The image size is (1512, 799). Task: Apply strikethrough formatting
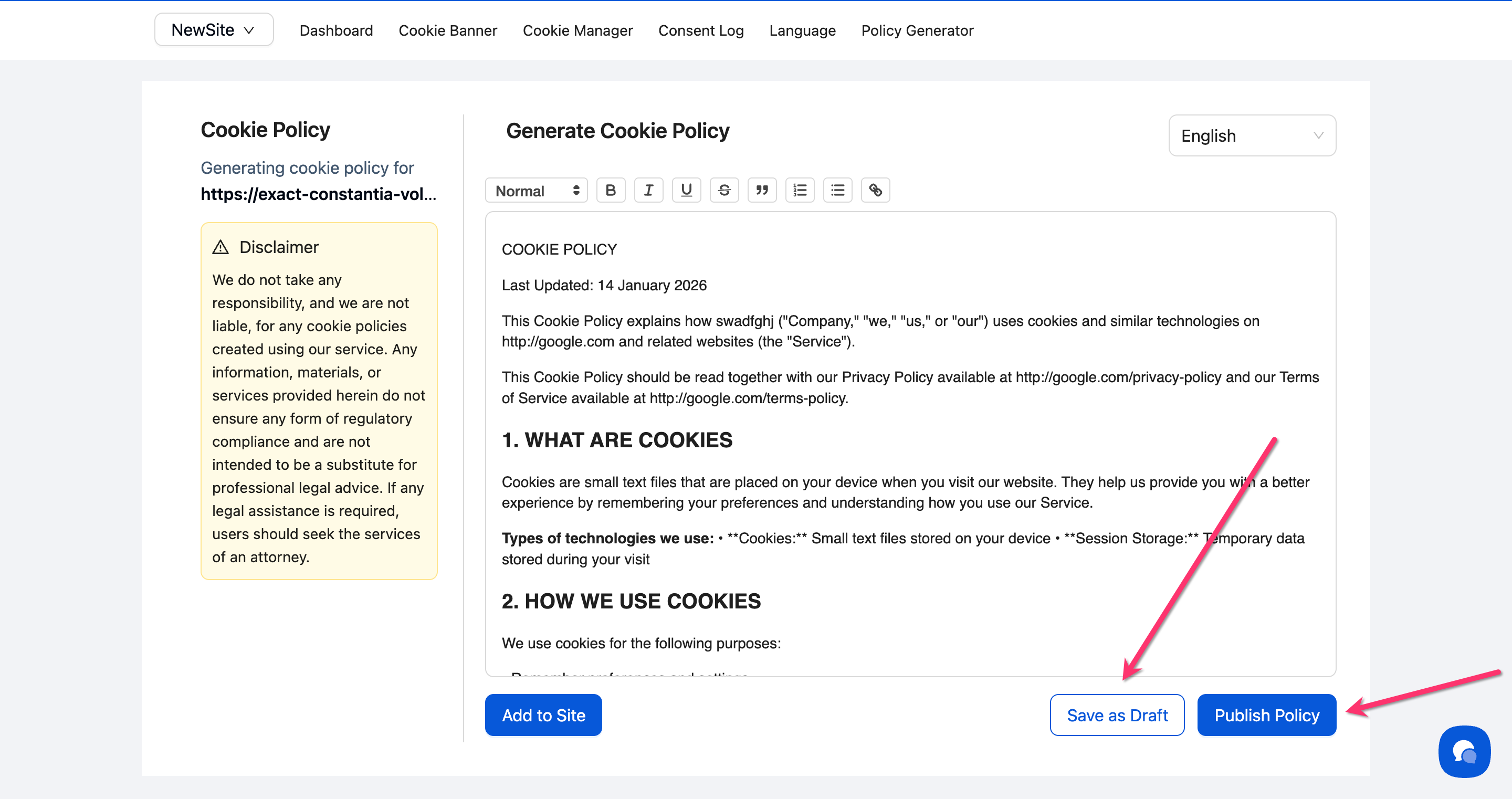coord(724,190)
